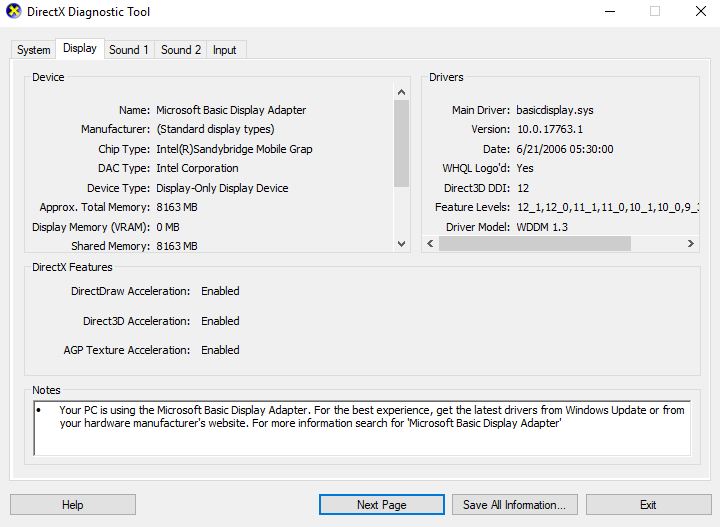Click the 'Driver Model:' label
The width and height of the screenshot is (720, 527).
click(x=478, y=227)
